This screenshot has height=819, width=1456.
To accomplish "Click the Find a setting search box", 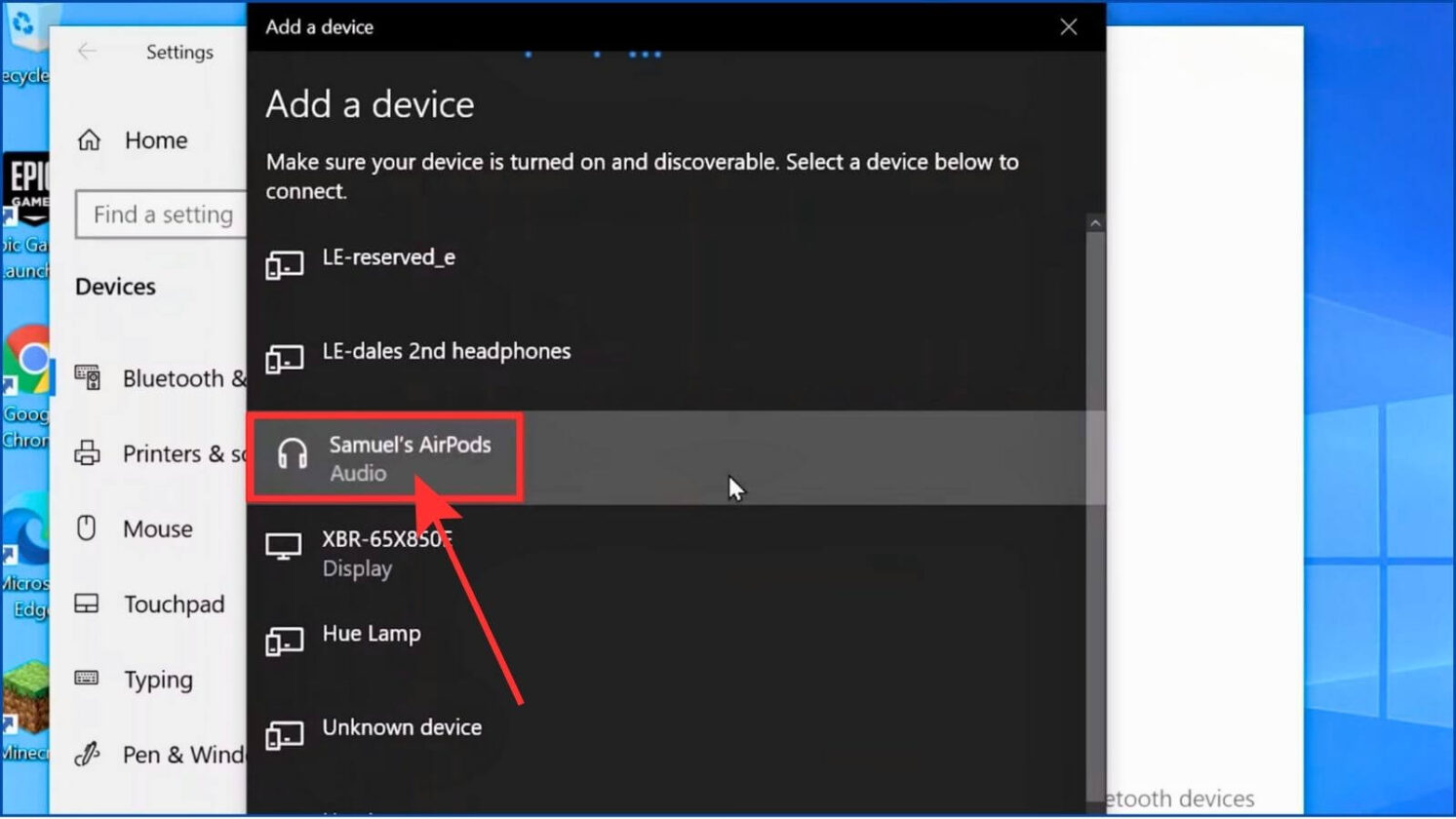I will pyautogui.click(x=162, y=214).
